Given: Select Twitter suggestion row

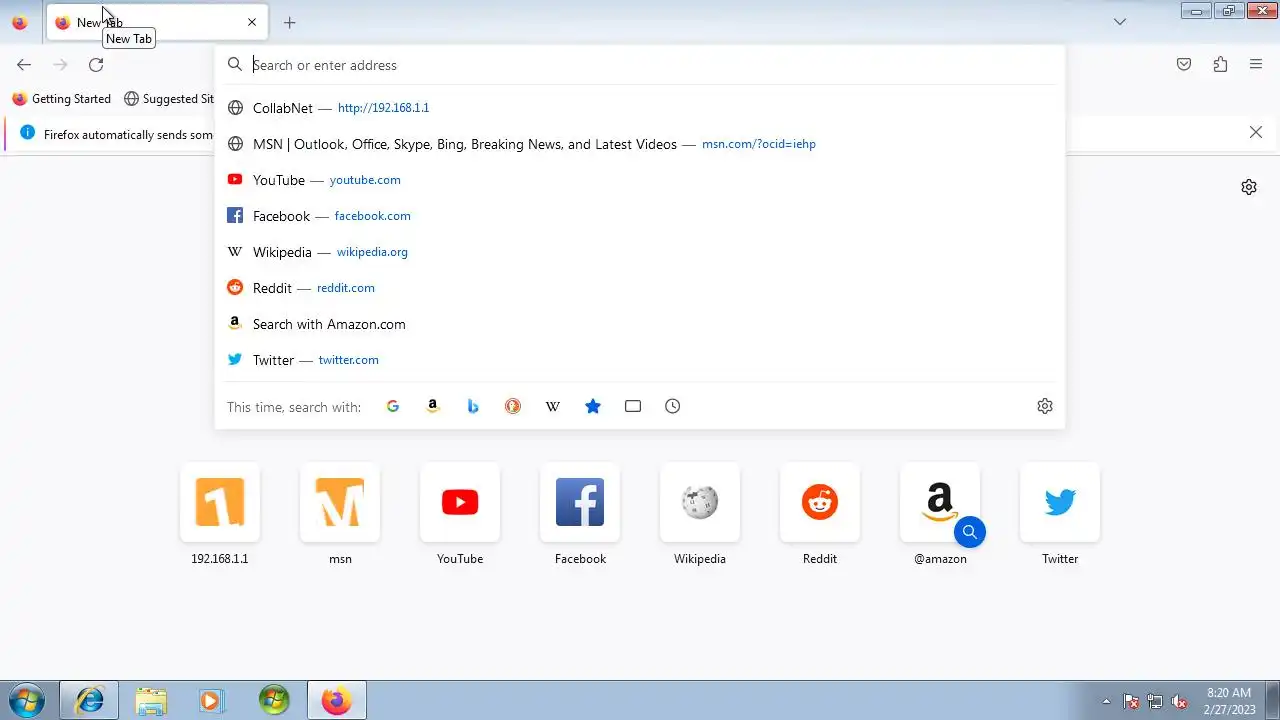Looking at the screenshot, I should 640,360.
